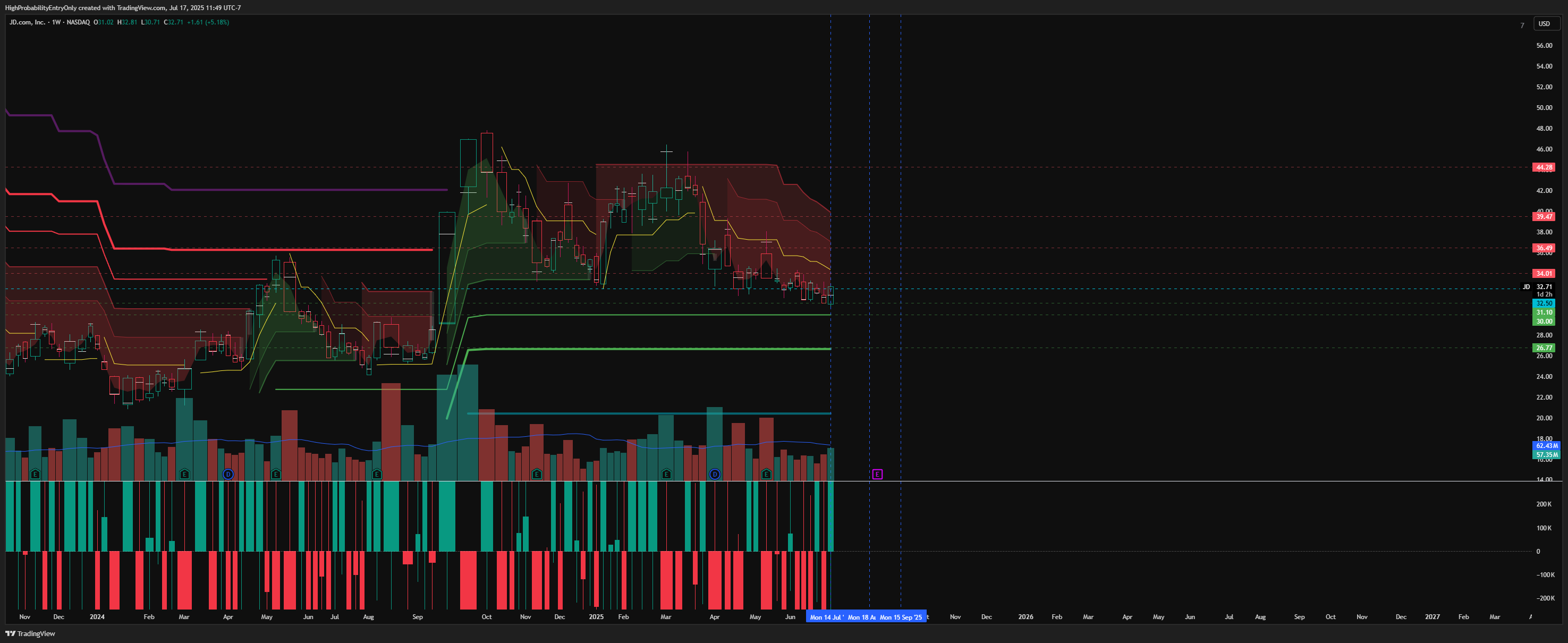This screenshot has height=643, width=1568.
Task: Click the 56.00 price scale value
Action: pos(1544,46)
